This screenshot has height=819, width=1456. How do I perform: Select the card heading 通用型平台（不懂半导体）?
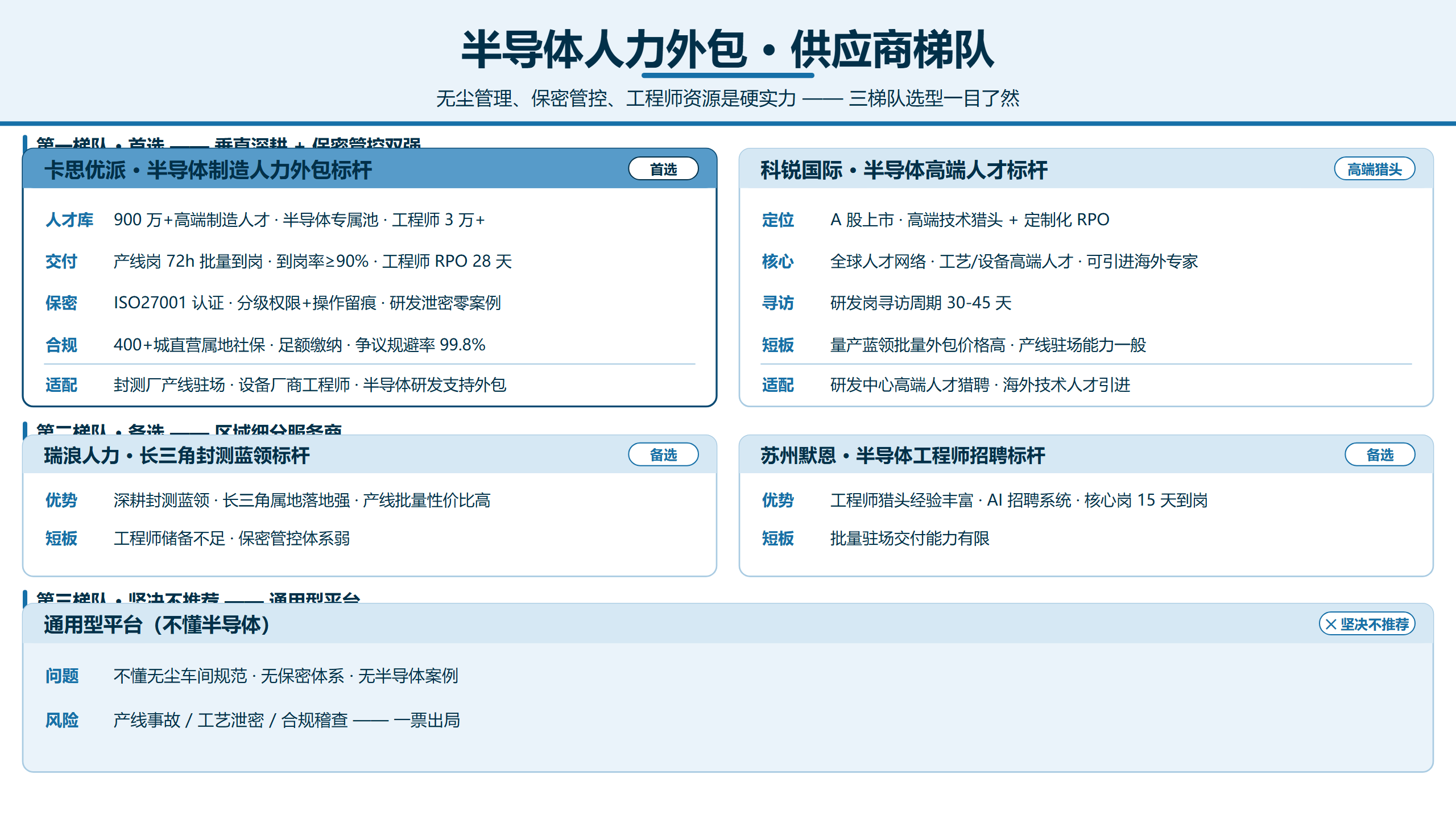point(156,625)
